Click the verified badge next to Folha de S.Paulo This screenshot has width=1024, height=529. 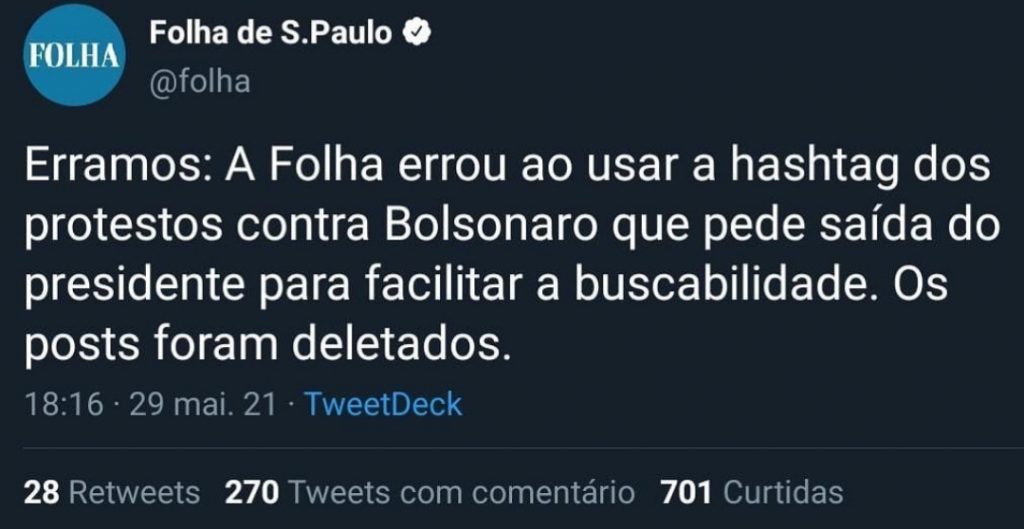[x=414, y=33]
